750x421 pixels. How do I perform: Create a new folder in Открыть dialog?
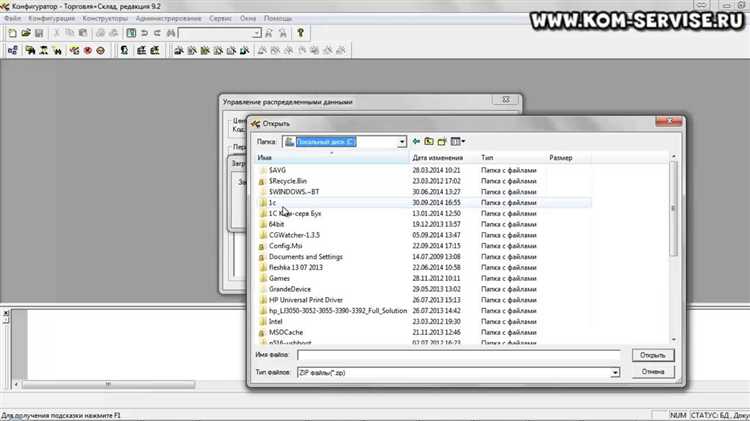click(x=442, y=142)
